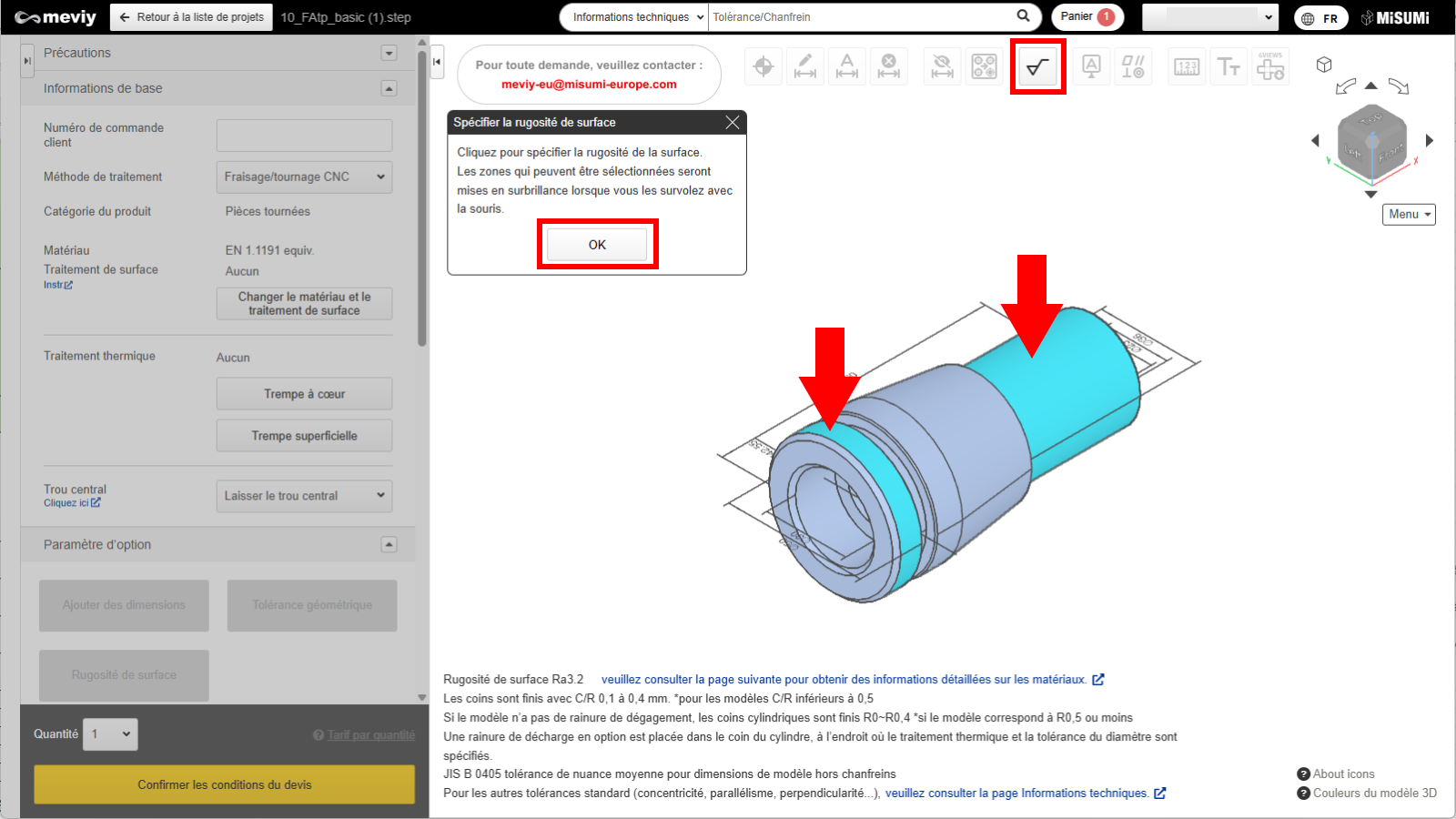Open the Méthode de traitement dropdown
The image size is (1456, 819).
tap(304, 177)
